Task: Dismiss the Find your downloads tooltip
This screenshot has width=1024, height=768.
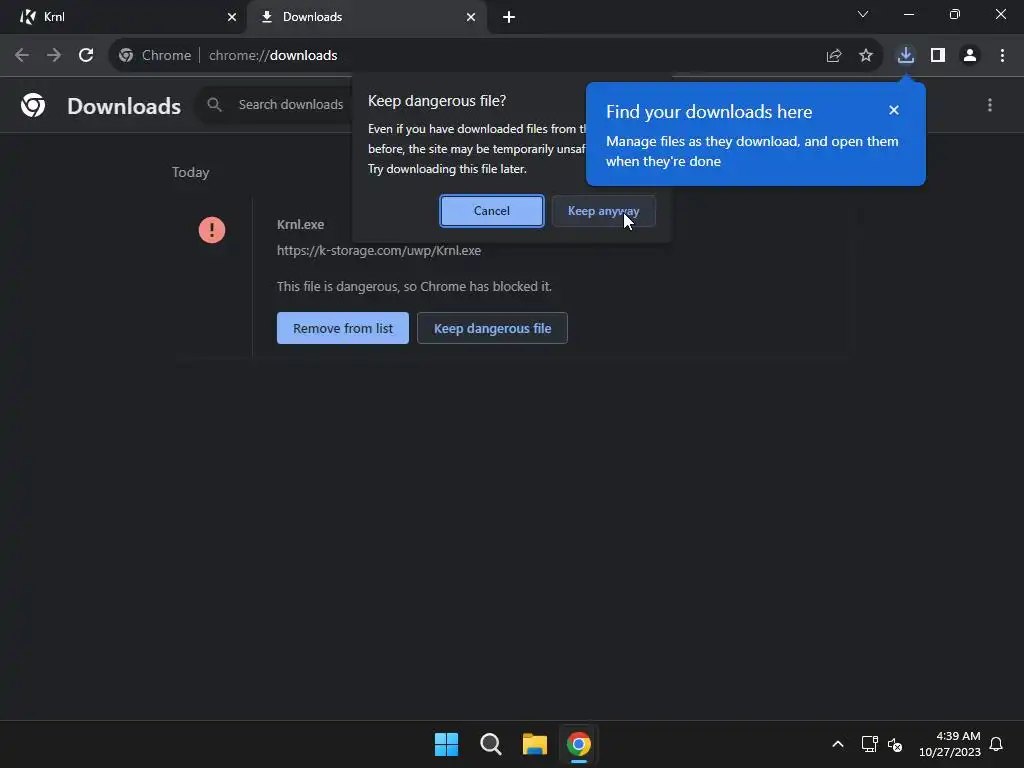Action: [x=893, y=110]
